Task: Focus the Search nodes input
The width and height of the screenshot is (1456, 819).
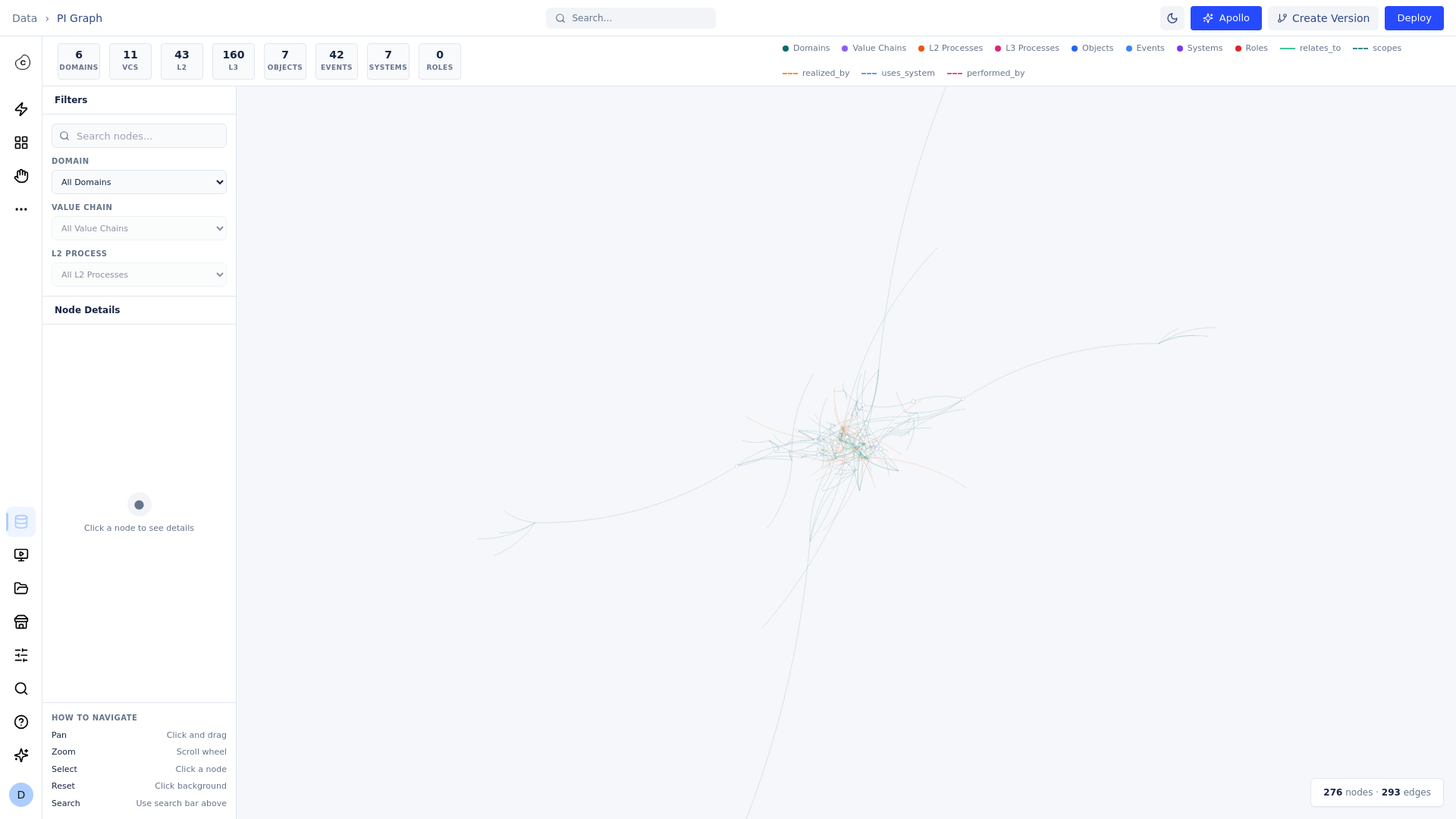Action: (x=139, y=136)
